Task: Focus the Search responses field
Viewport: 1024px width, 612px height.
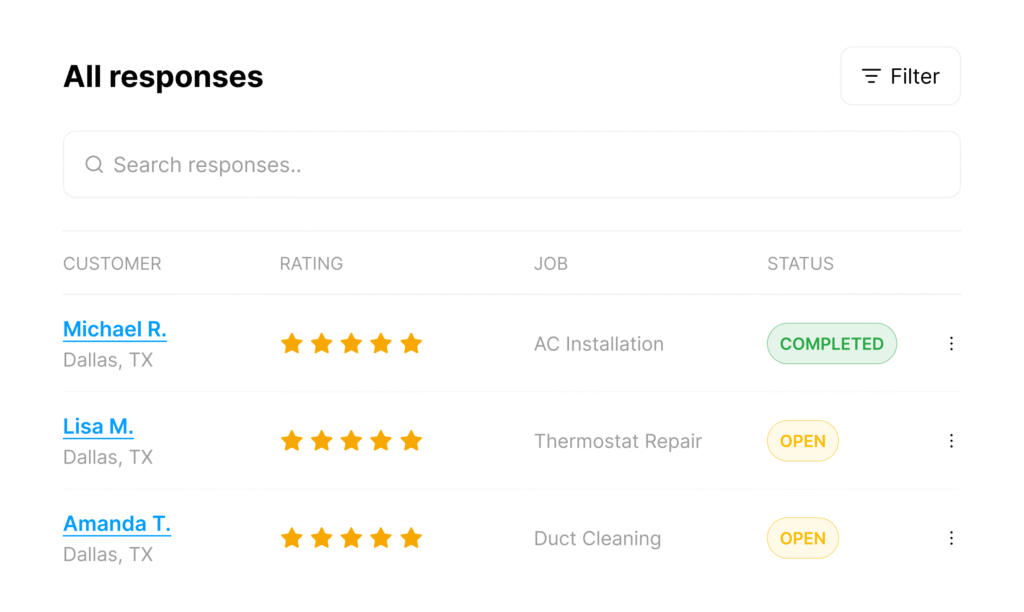Action: coord(511,165)
